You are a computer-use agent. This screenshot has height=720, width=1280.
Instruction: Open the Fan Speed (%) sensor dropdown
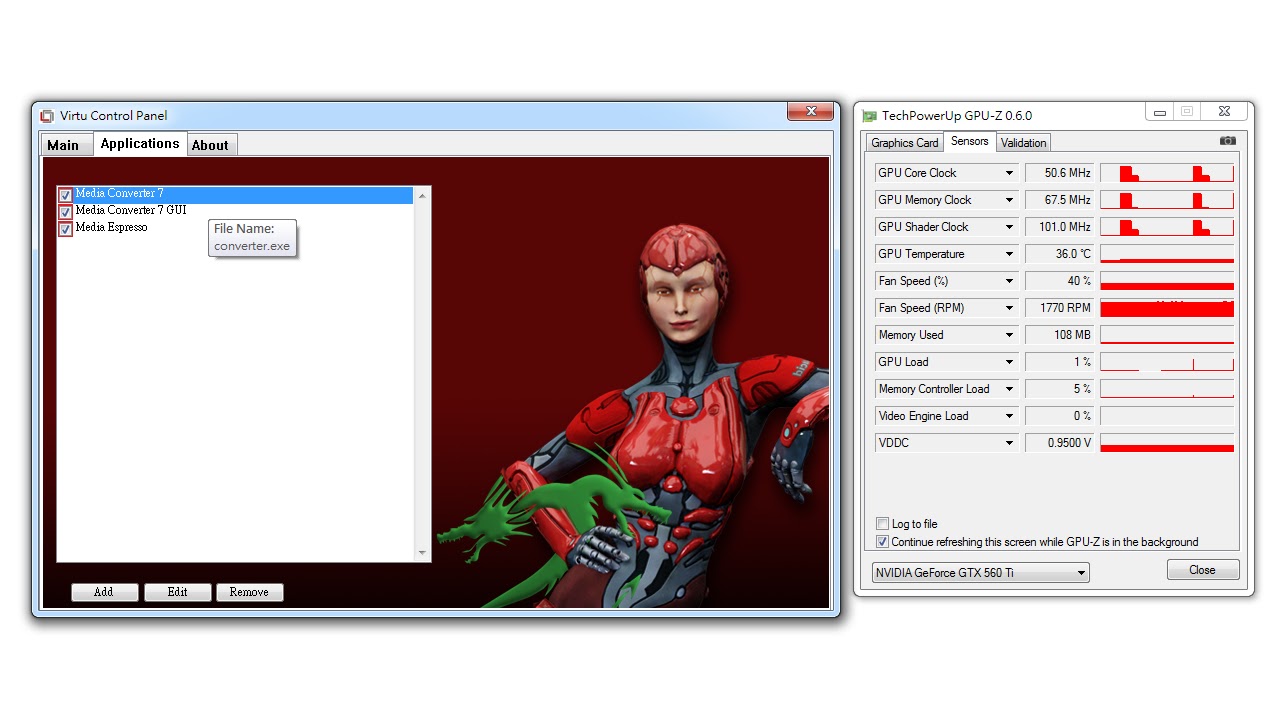point(1009,281)
